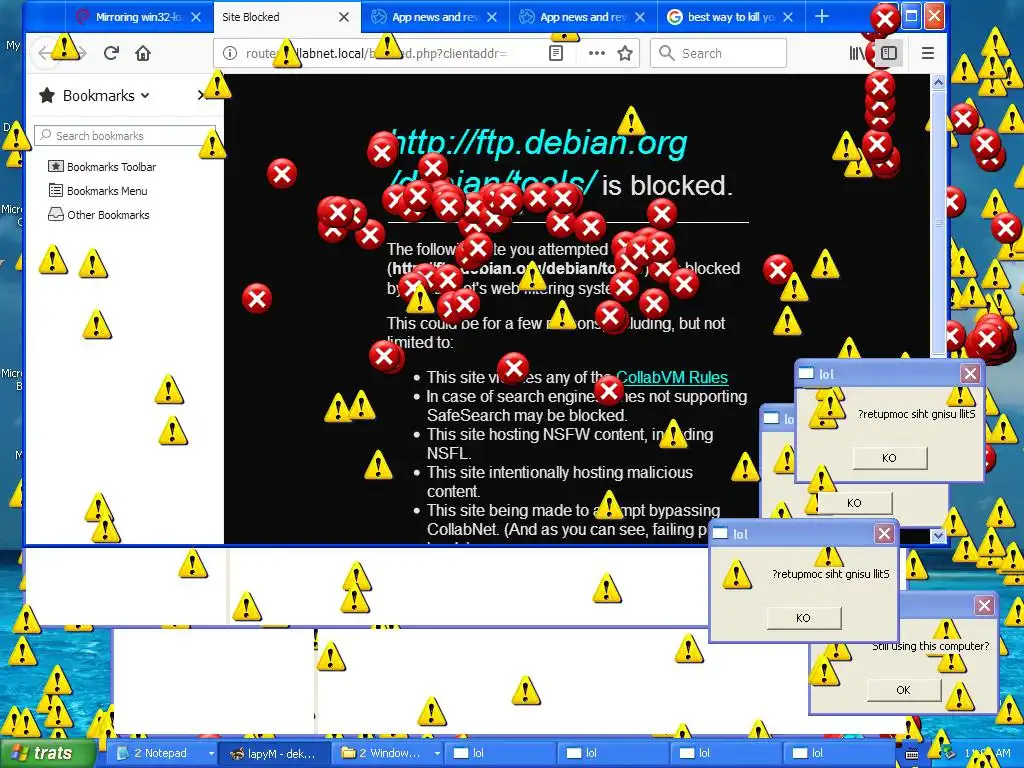Click the keyboard icon in the system tray
This screenshot has width=1024, height=768.
[x=912, y=754]
